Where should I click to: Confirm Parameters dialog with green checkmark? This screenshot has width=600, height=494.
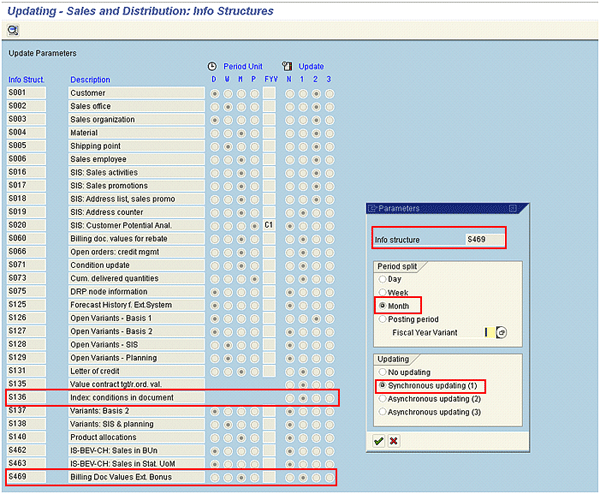[x=378, y=441]
